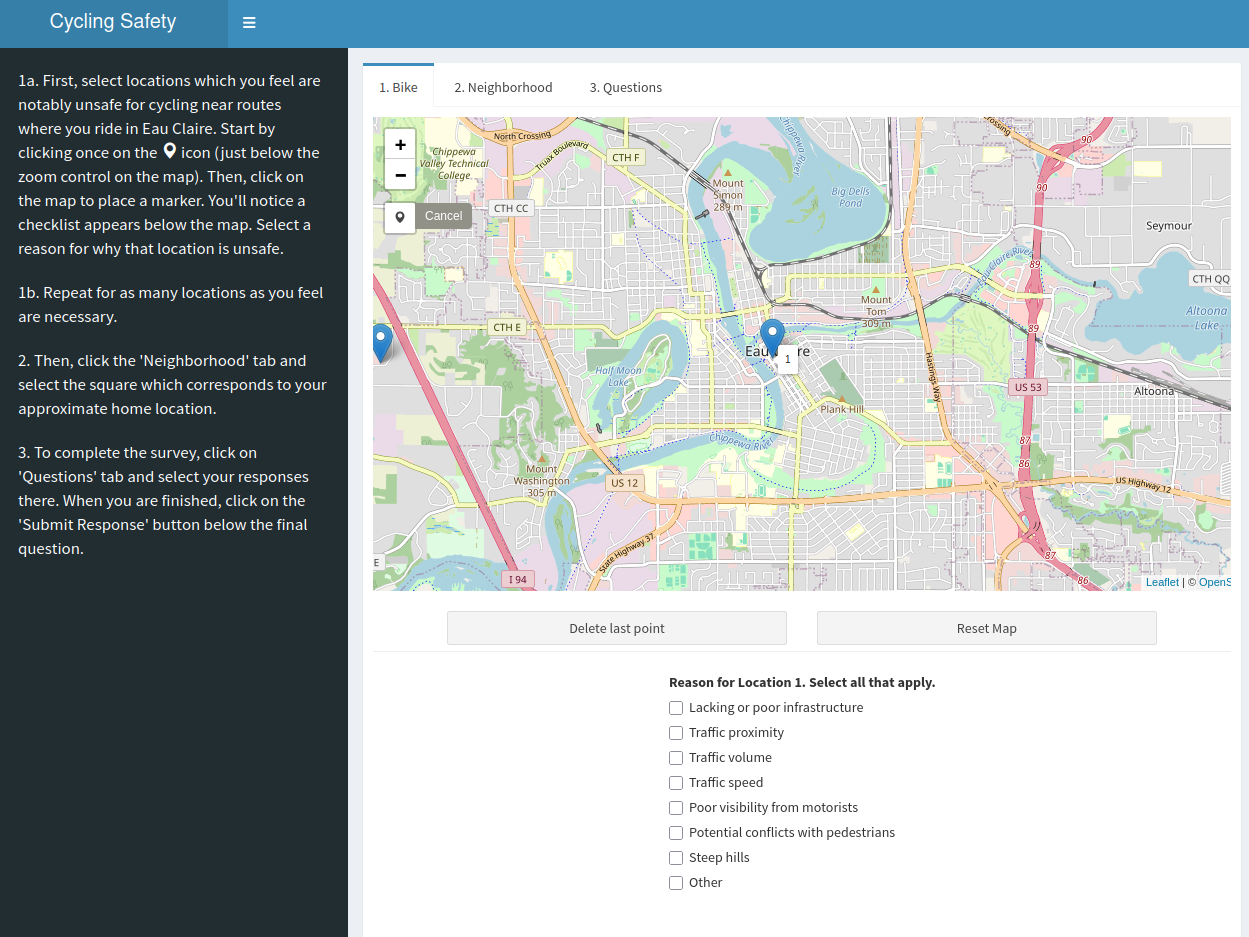Reset the map
This screenshot has height=937, width=1249.
(987, 628)
